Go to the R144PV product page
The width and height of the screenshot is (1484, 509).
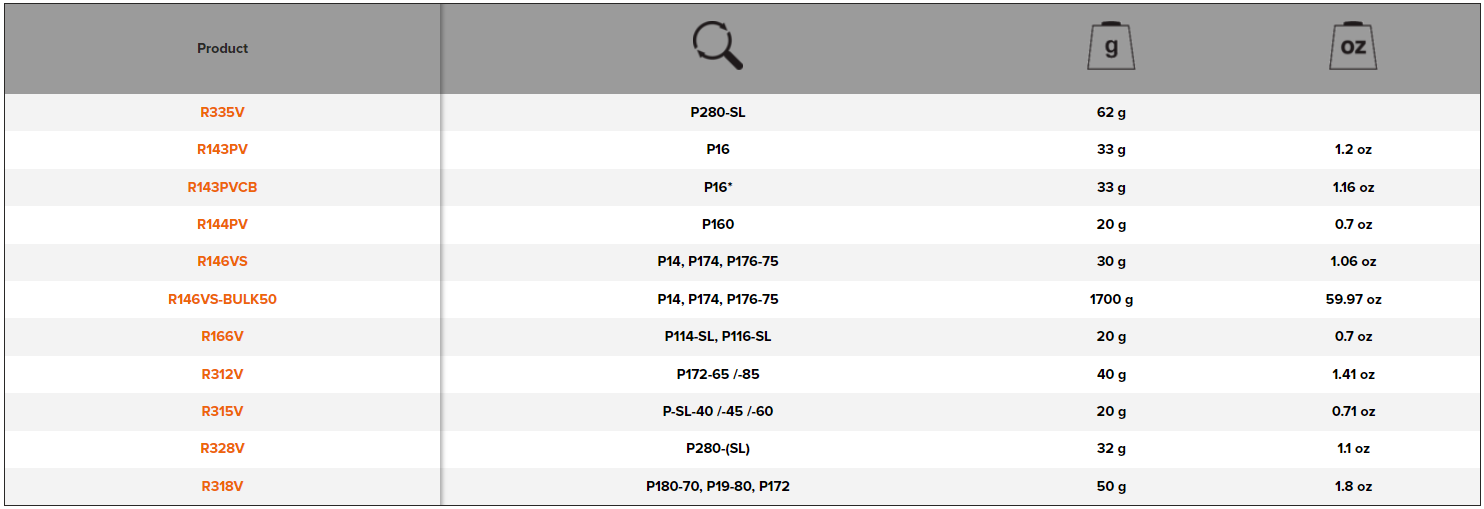(x=222, y=224)
